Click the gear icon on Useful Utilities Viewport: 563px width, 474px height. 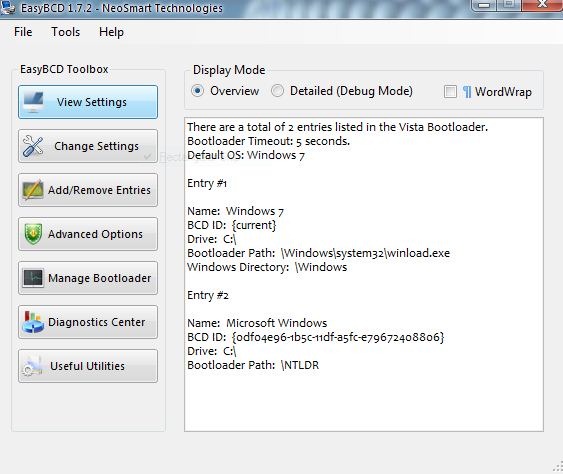[32, 366]
